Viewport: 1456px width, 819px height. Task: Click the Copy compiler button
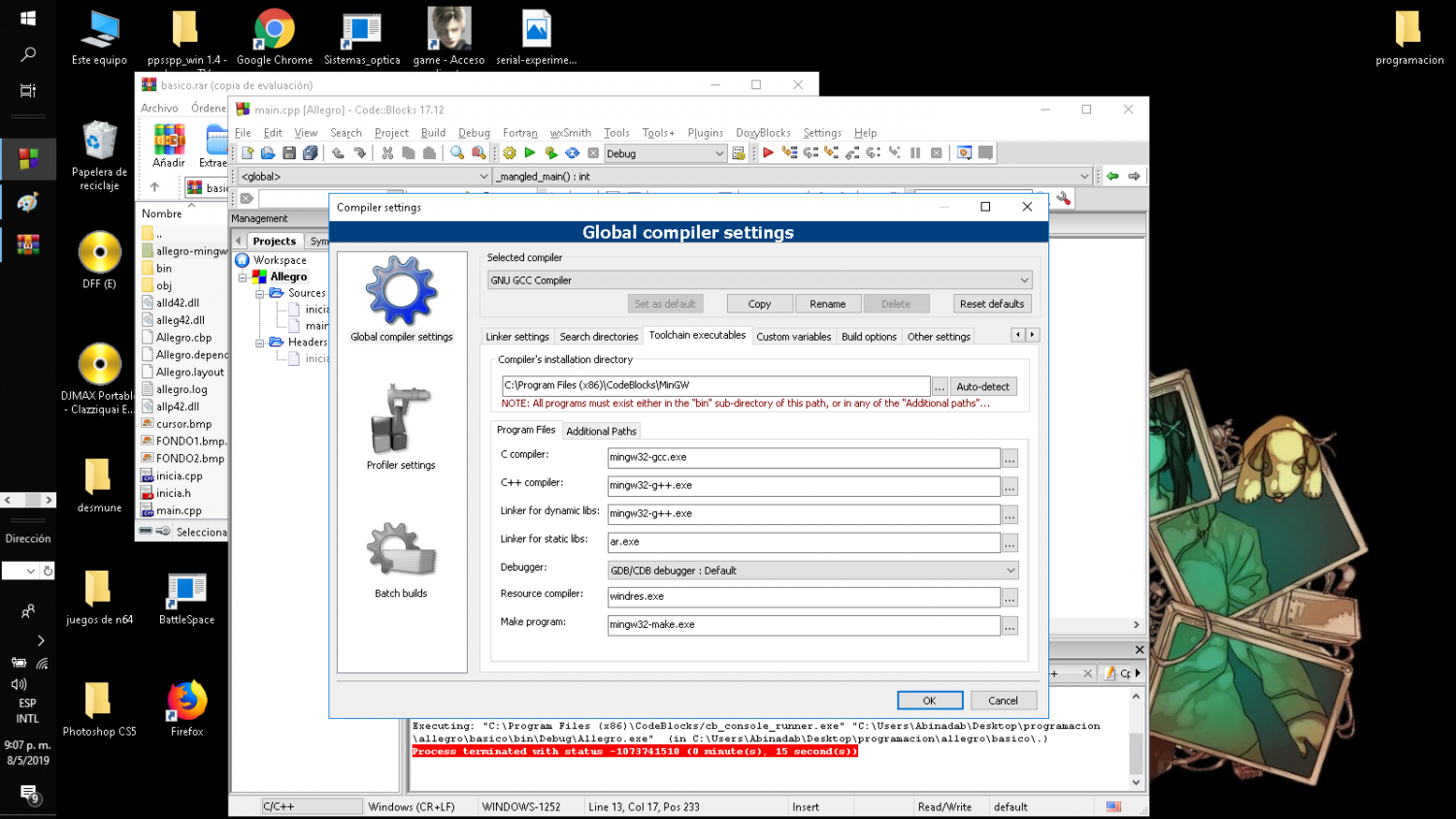click(759, 304)
